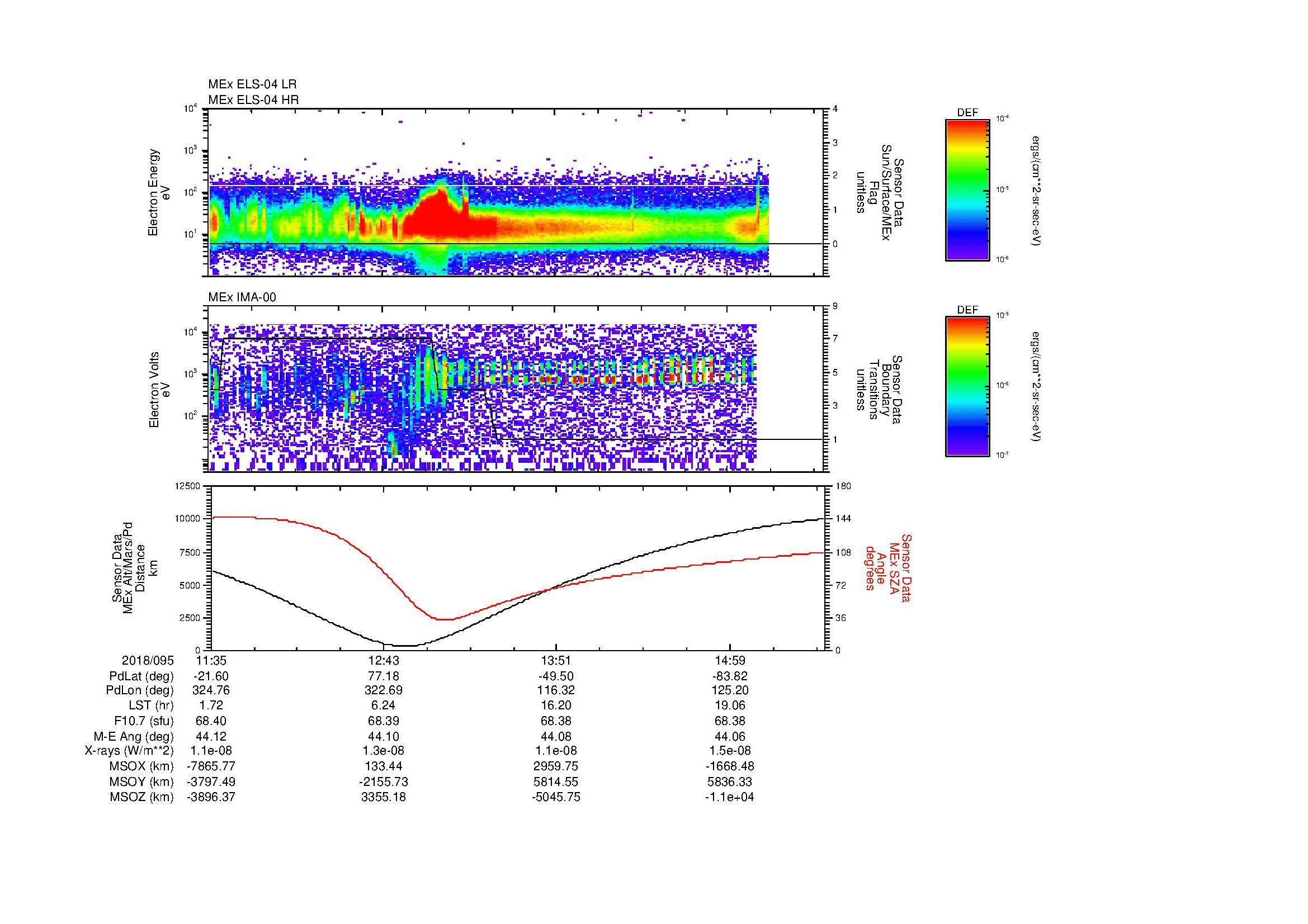Screen dimensions: 1308x924
Task: Click the 'MEx ELS-04 HR' plot title
Action: coord(253,99)
